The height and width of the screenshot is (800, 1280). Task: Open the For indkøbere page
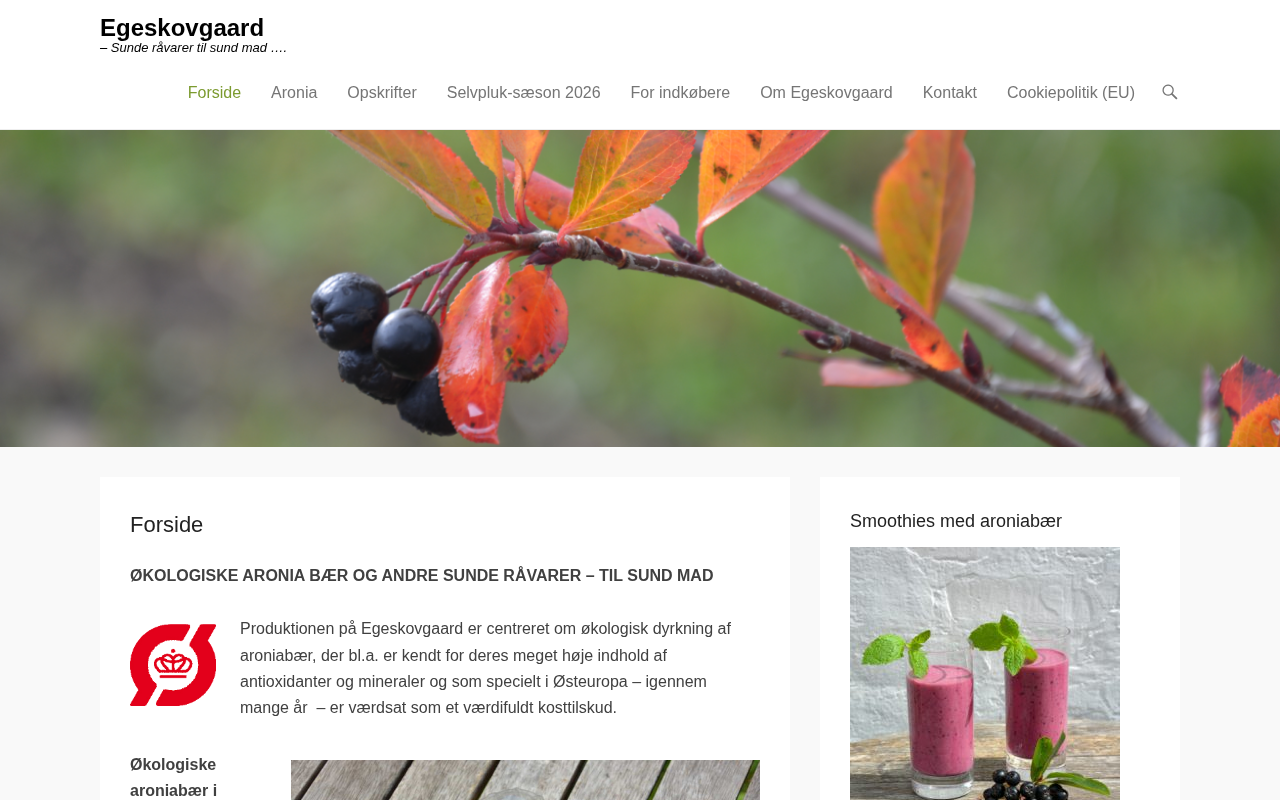tap(680, 93)
